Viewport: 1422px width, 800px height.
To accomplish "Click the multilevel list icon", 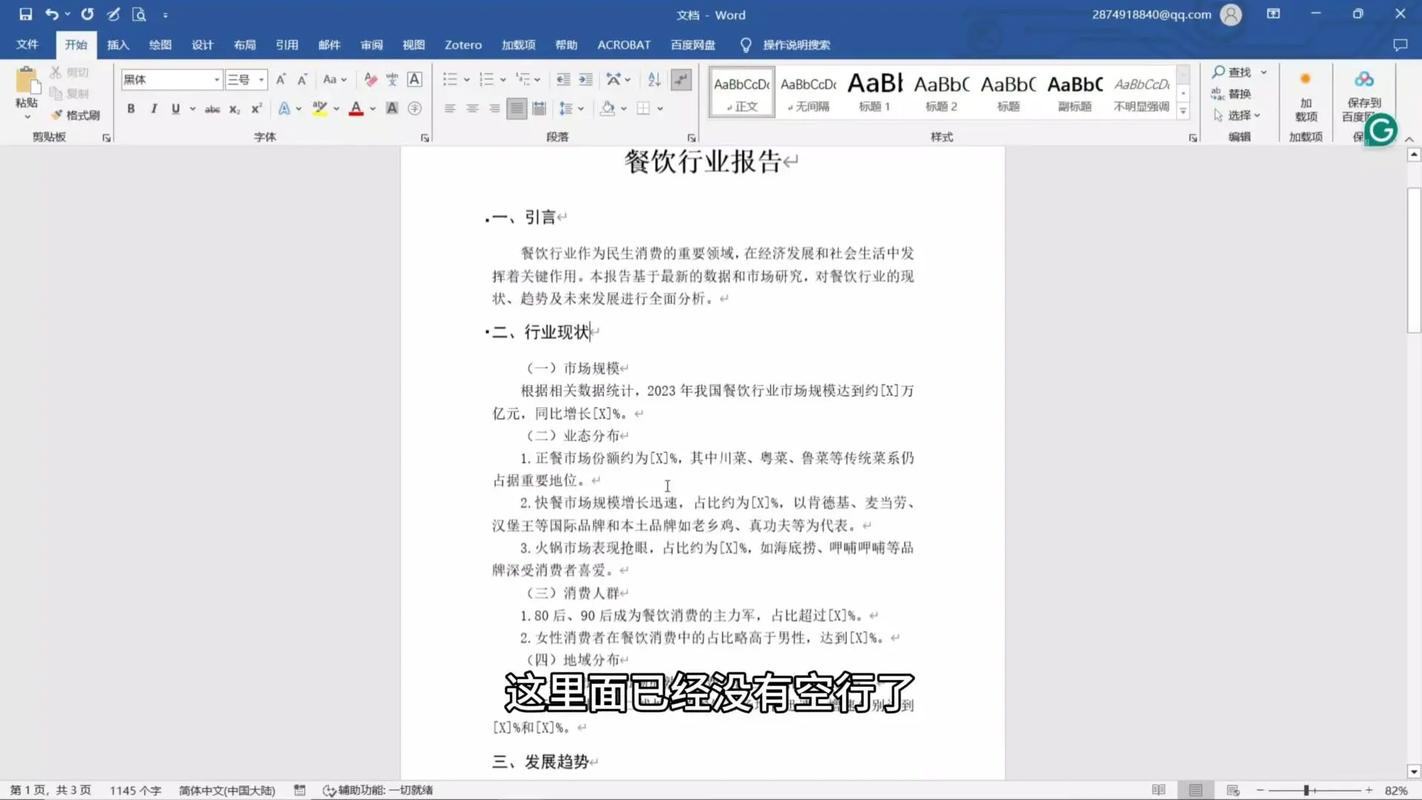I will tap(523, 79).
